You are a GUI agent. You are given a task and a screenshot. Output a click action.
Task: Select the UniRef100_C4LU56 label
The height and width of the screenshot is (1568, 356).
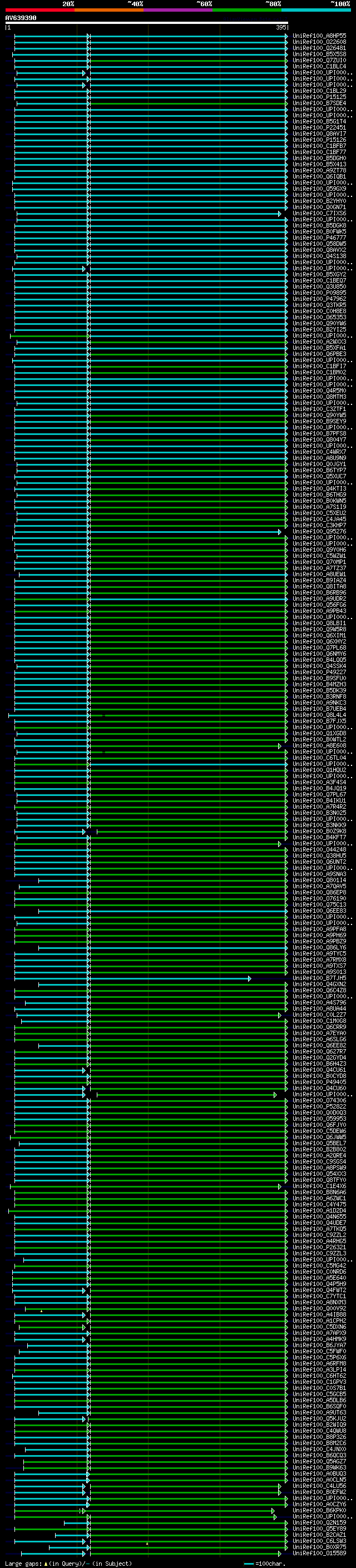(x=319, y=1485)
